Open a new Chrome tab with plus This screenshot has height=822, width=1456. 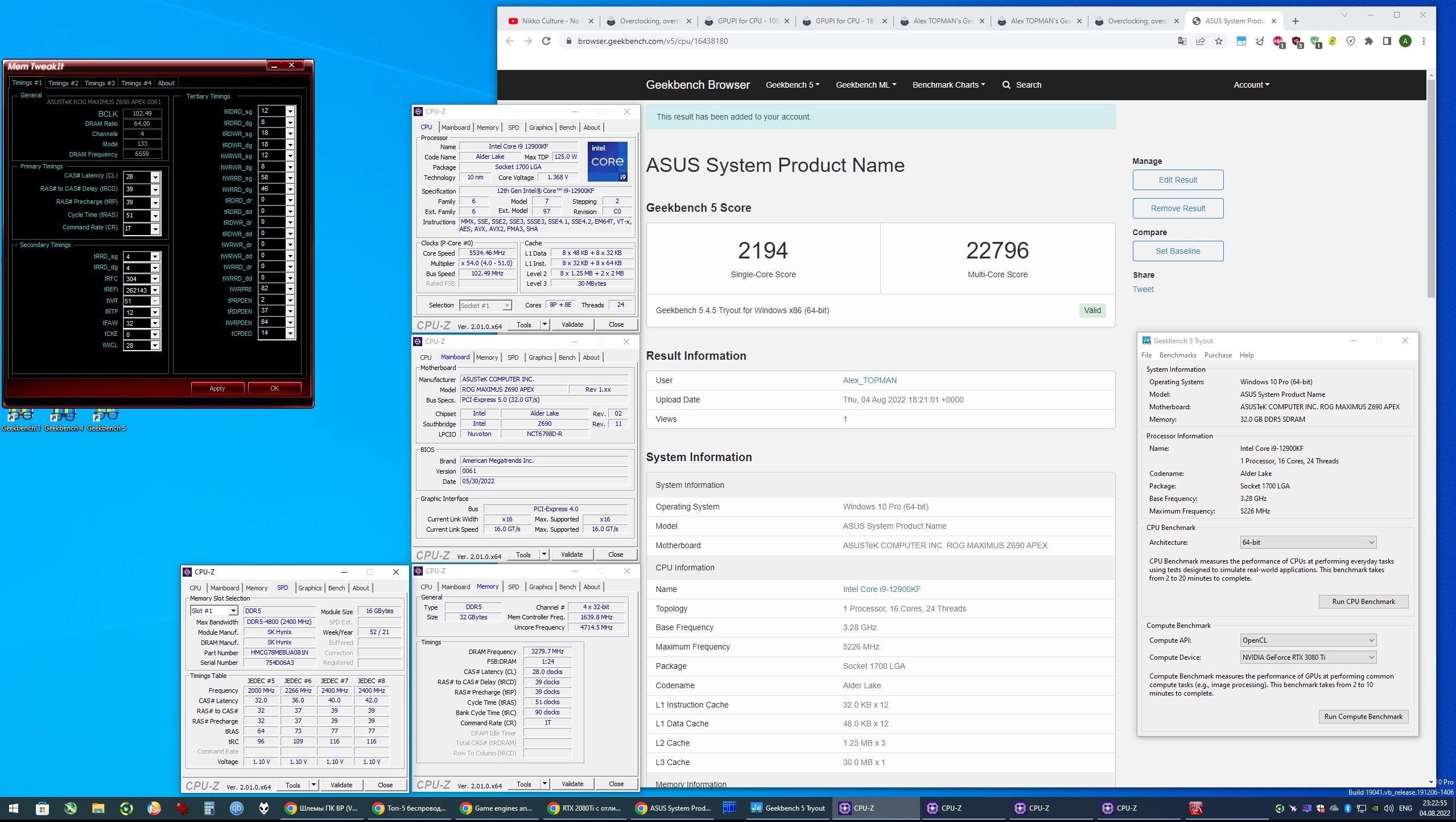click(1296, 21)
